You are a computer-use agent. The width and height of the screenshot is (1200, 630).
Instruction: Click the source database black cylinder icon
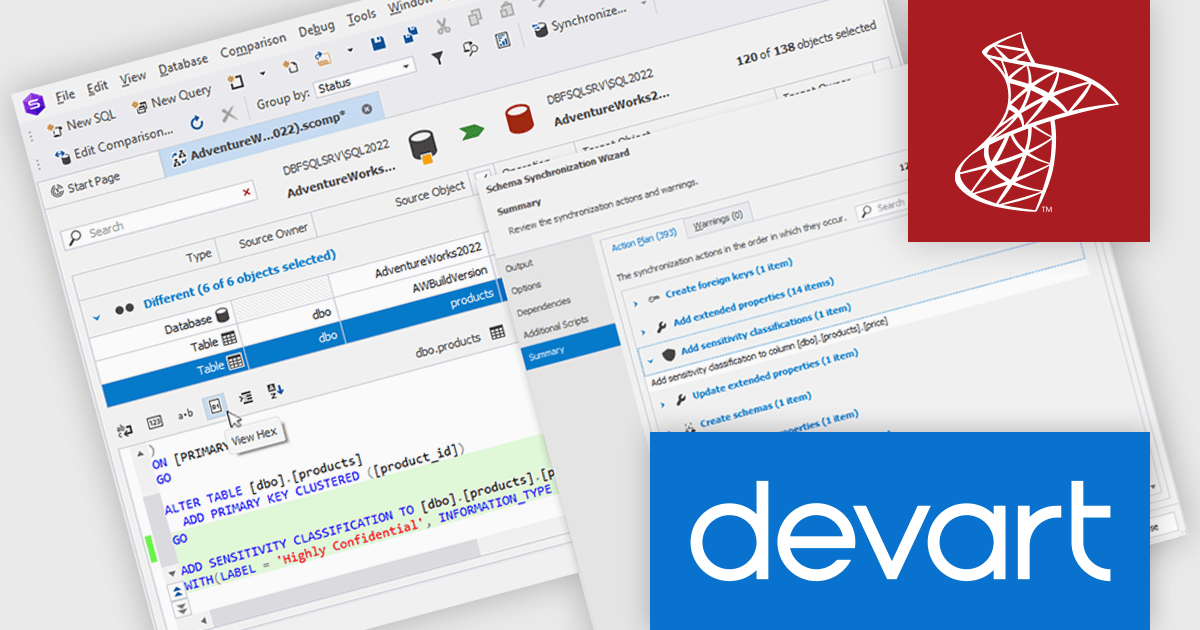(x=424, y=147)
